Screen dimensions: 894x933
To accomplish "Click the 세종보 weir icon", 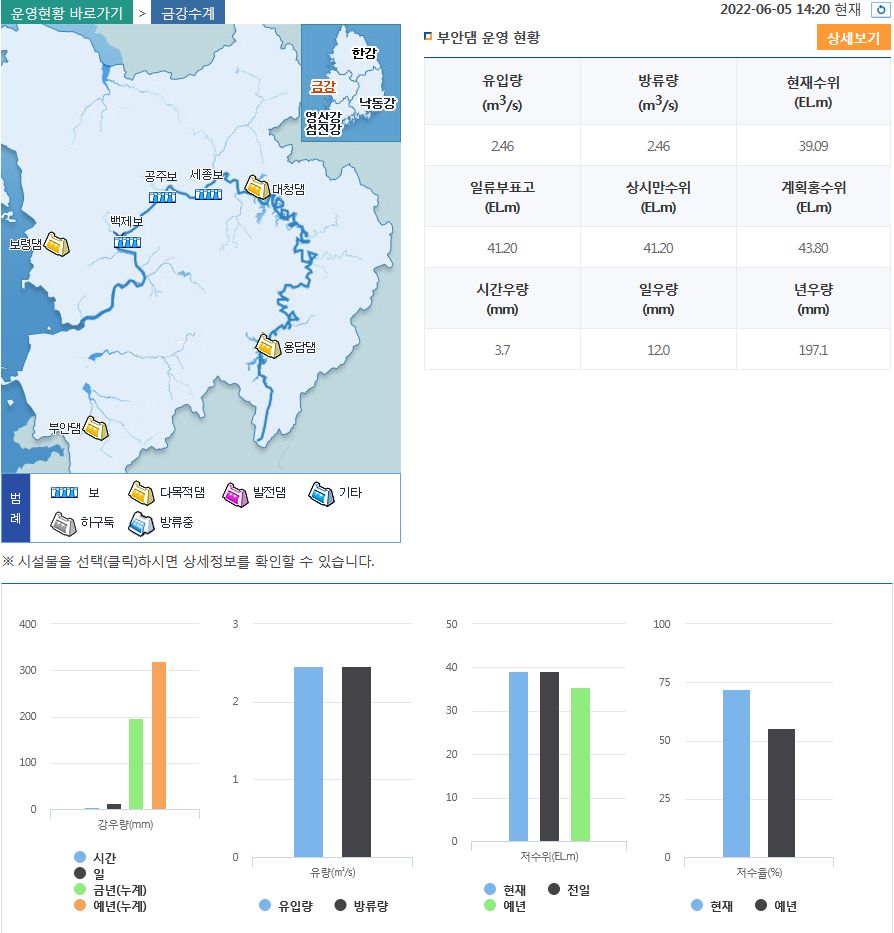I will 208,194.
